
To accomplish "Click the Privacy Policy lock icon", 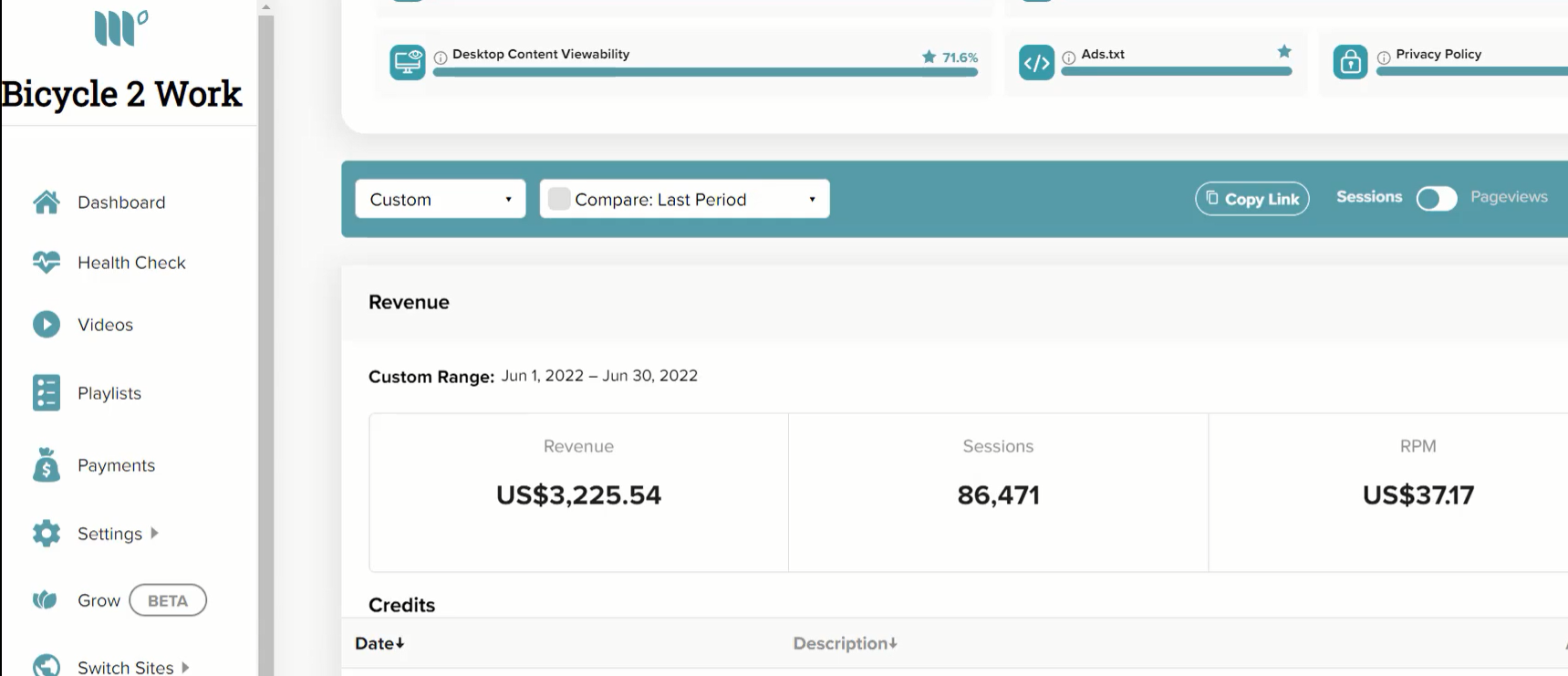I will tap(1351, 62).
